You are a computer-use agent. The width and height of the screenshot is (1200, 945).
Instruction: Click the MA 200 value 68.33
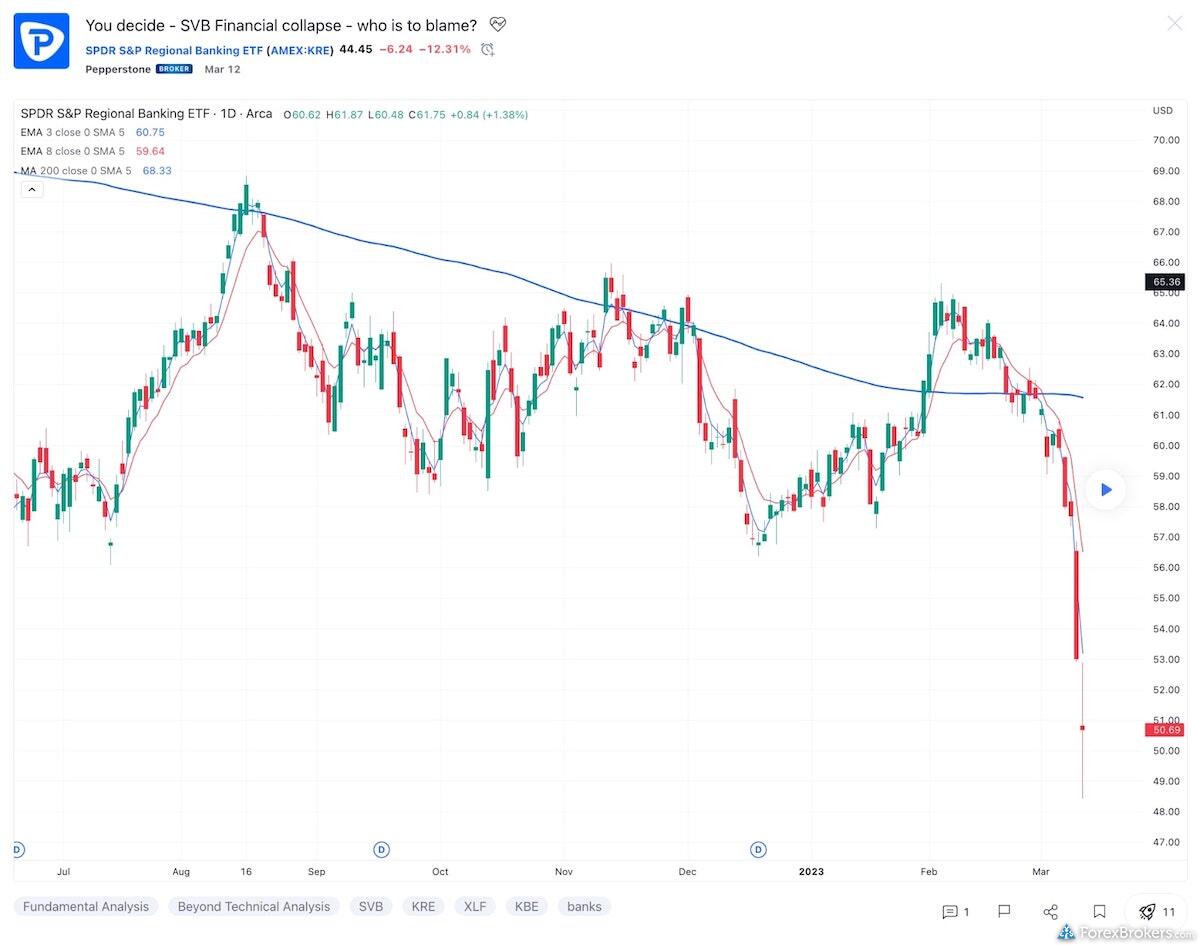pyautogui.click(x=157, y=171)
